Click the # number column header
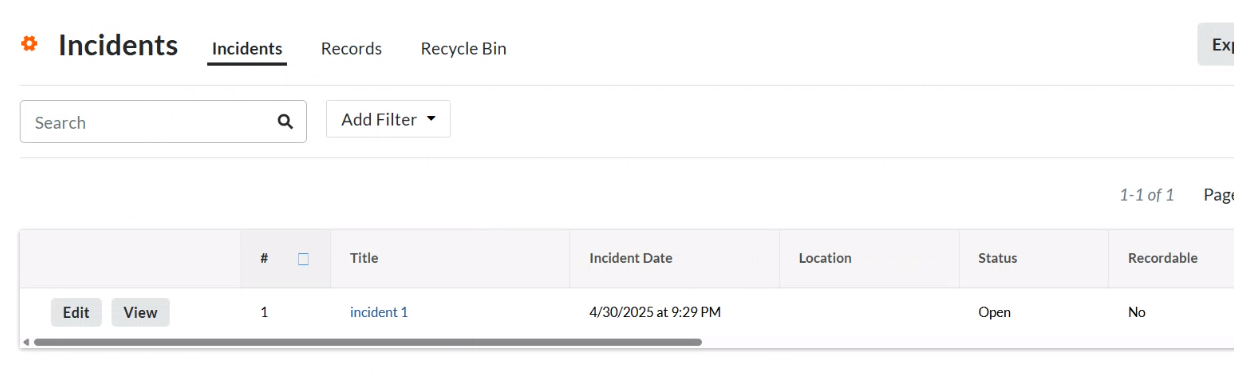The height and width of the screenshot is (376, 1234). click(264, 258)
